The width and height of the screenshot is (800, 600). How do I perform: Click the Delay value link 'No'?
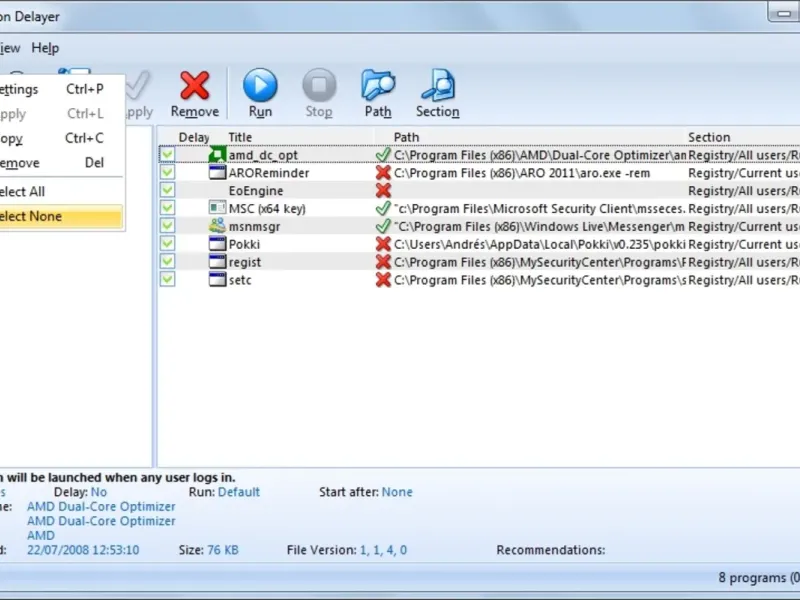(98, 492)
